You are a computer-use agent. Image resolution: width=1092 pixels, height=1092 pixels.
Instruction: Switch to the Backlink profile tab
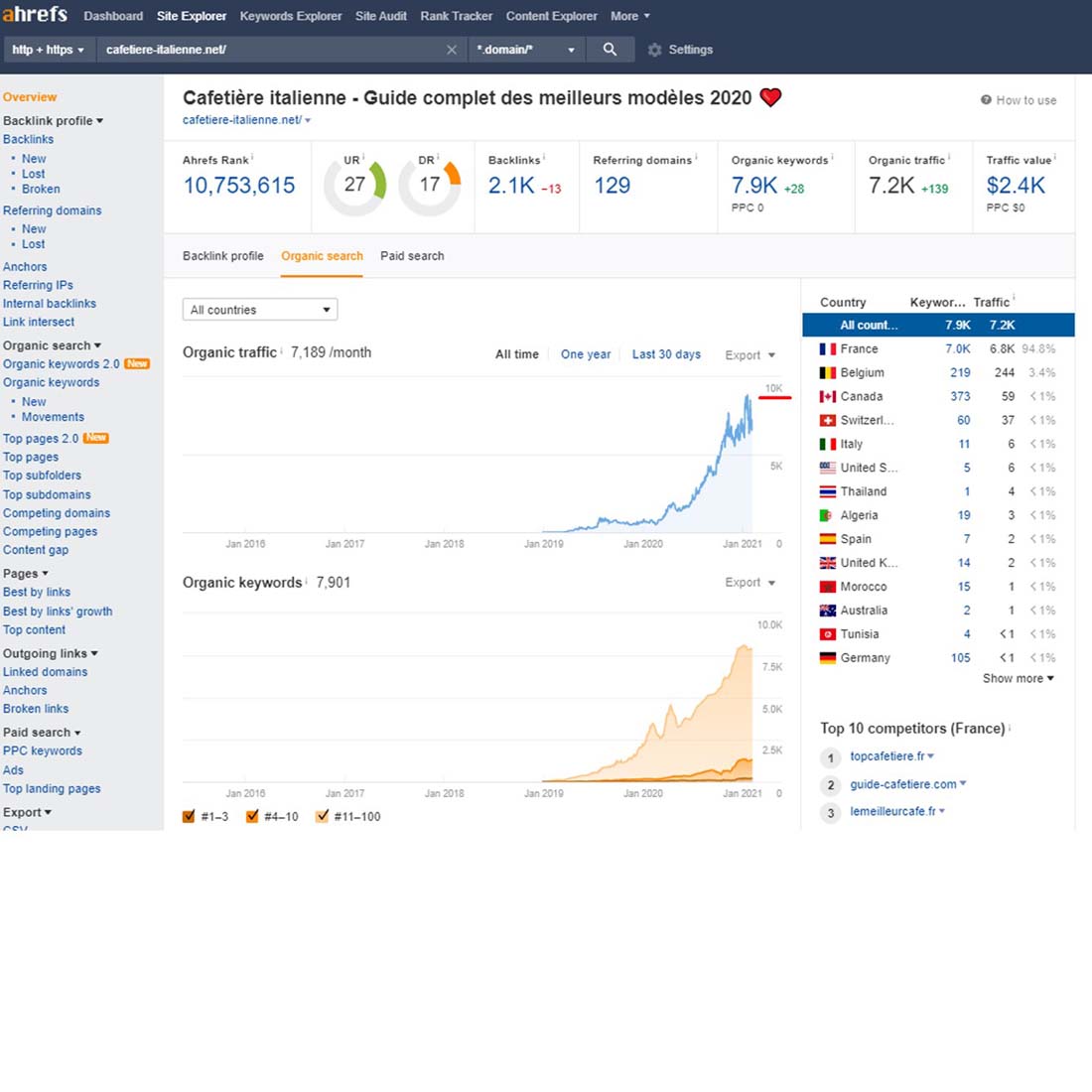(223, 256)
